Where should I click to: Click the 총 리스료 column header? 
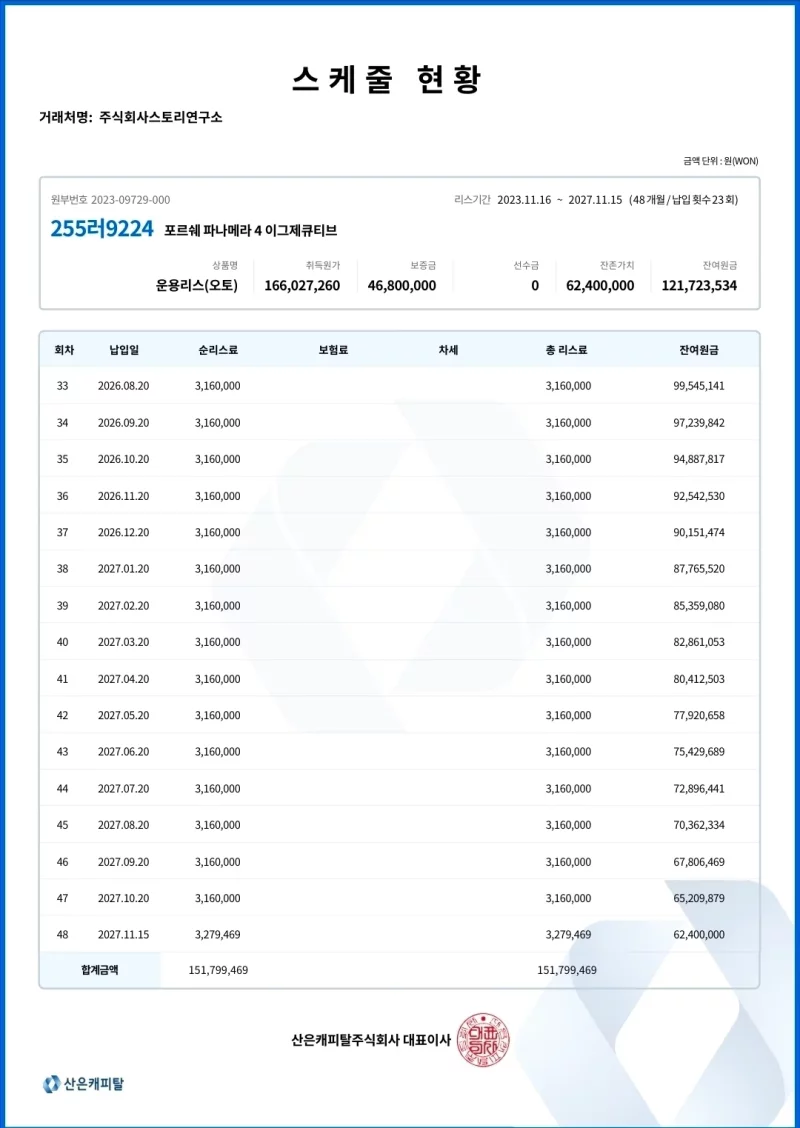tap(566, 350)
